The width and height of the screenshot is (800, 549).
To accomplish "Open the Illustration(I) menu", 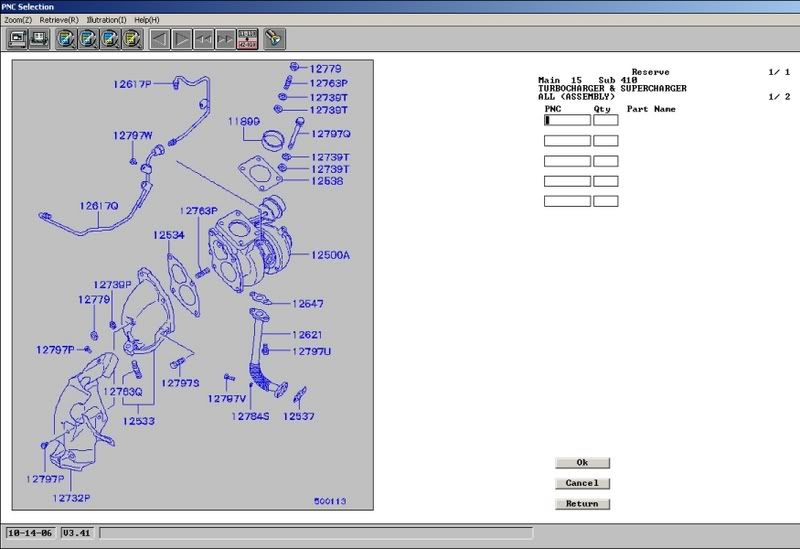I will (106, 20).
